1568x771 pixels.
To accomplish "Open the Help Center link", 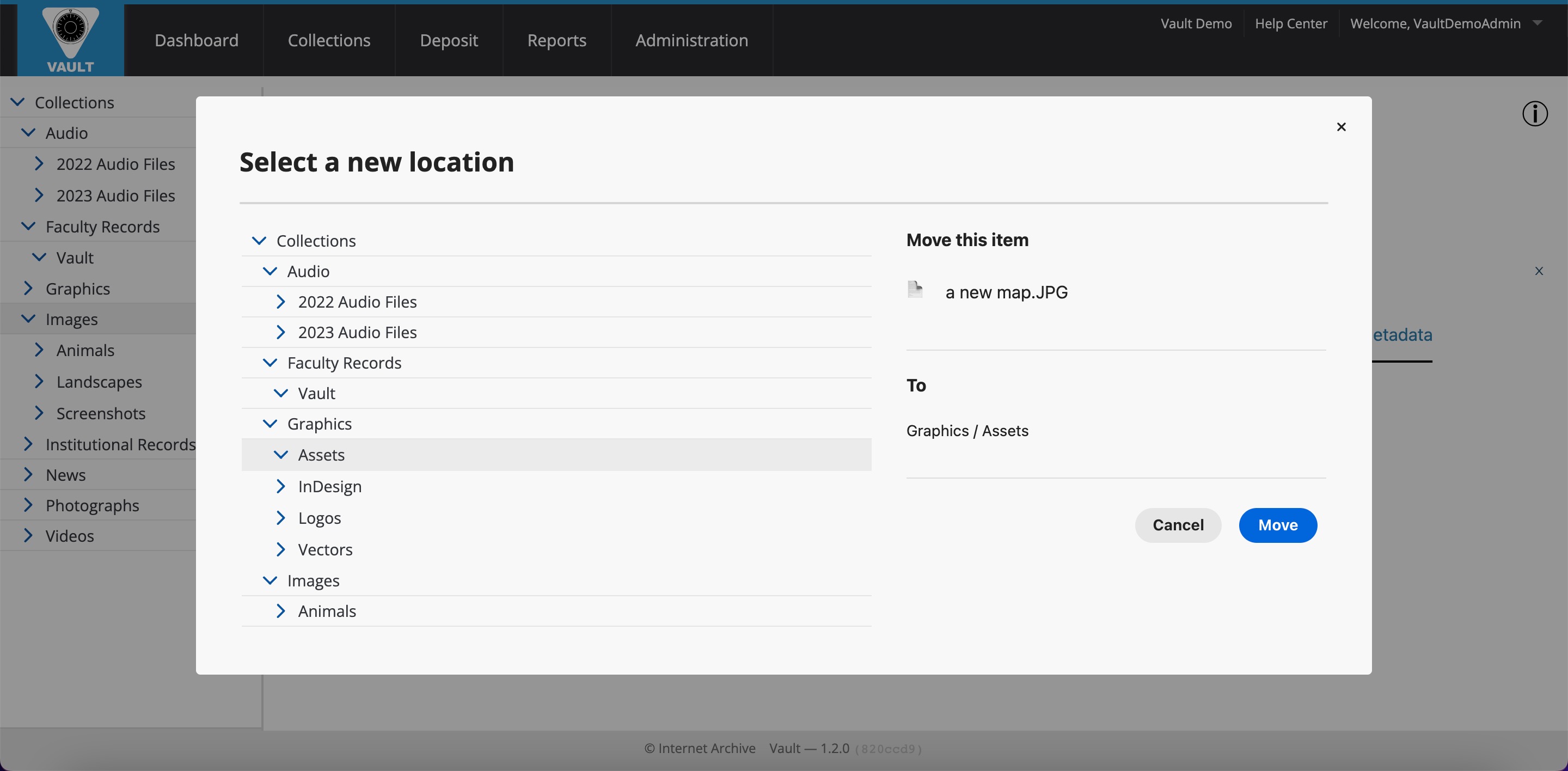I will tap(1290, 23).
